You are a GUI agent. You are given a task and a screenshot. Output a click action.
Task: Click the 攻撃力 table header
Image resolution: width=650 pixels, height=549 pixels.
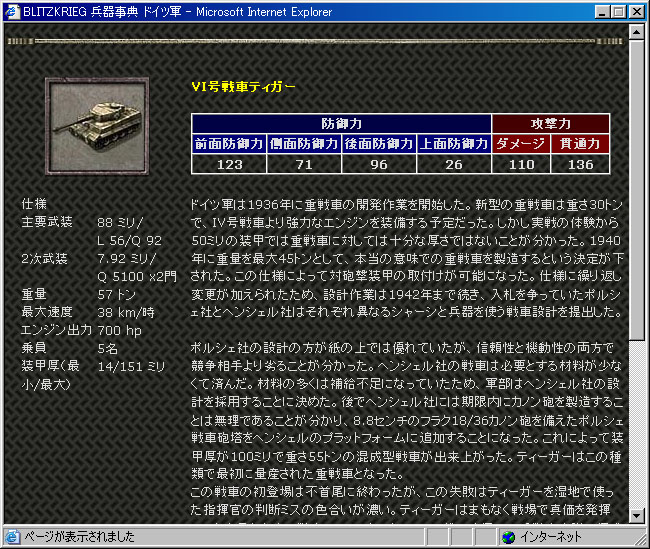pyautogui.click(x=550, y=123)
